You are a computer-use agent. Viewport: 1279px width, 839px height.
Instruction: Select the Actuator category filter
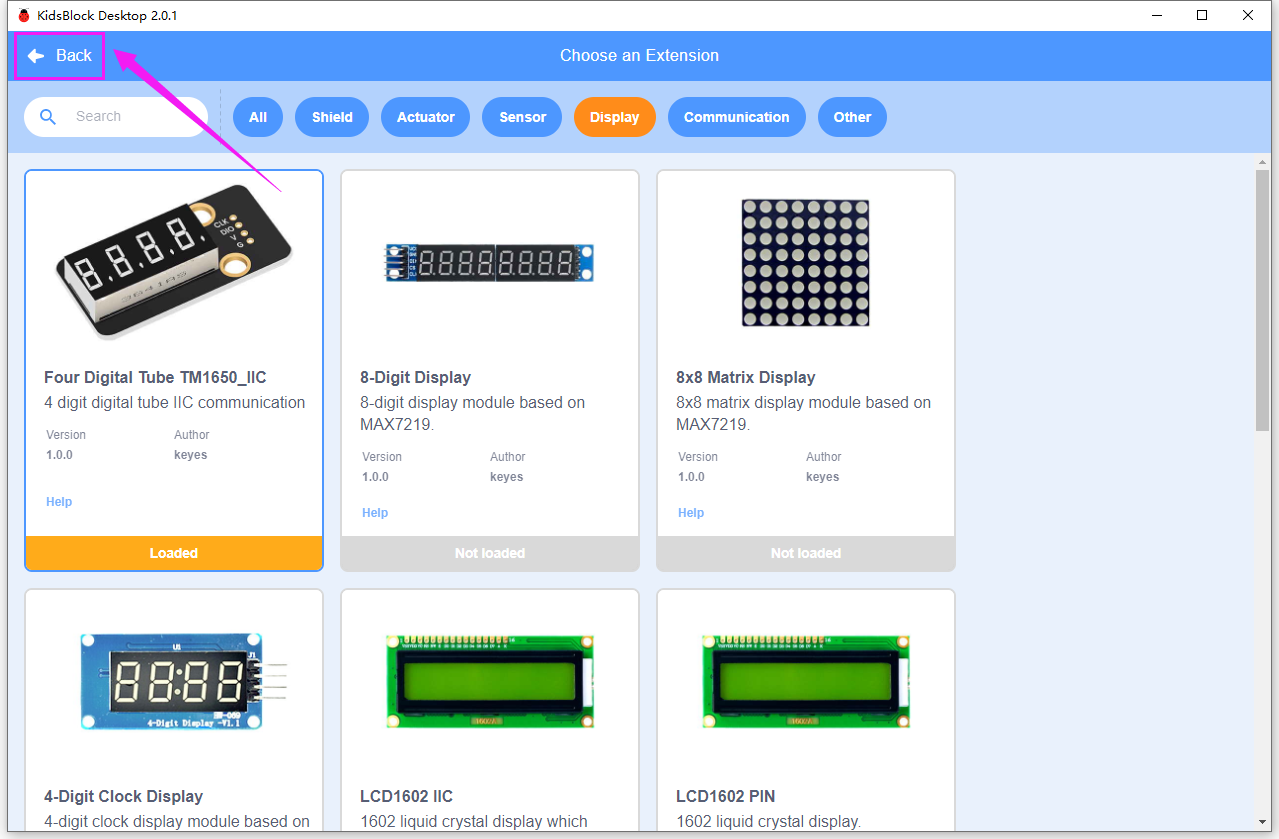tap(426, 117)
